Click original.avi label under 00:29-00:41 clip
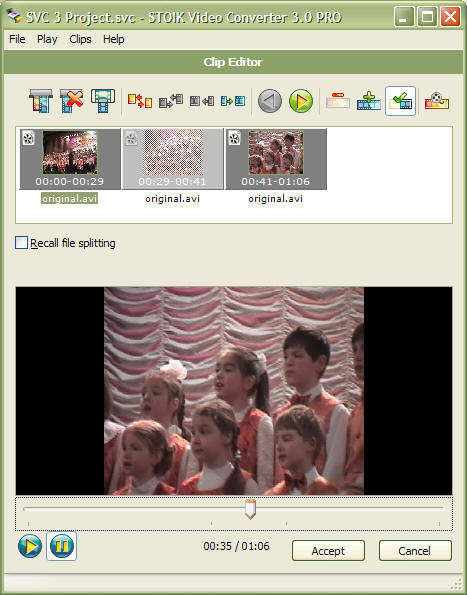This screenshot has width=467, height=595. (173, 198)
